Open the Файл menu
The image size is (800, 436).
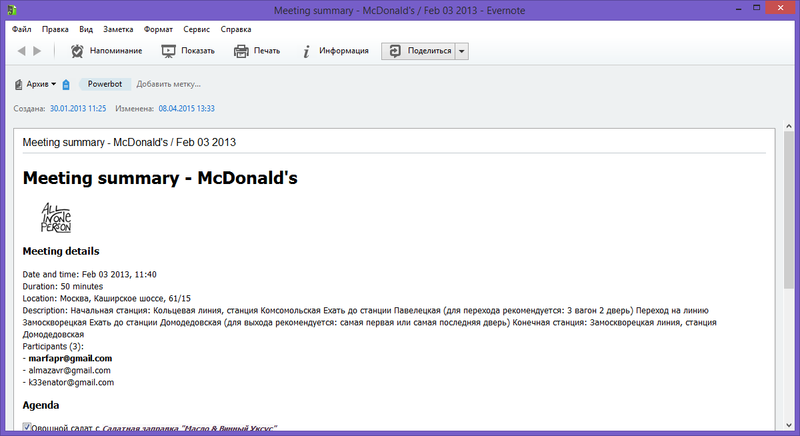click(22, 29)
